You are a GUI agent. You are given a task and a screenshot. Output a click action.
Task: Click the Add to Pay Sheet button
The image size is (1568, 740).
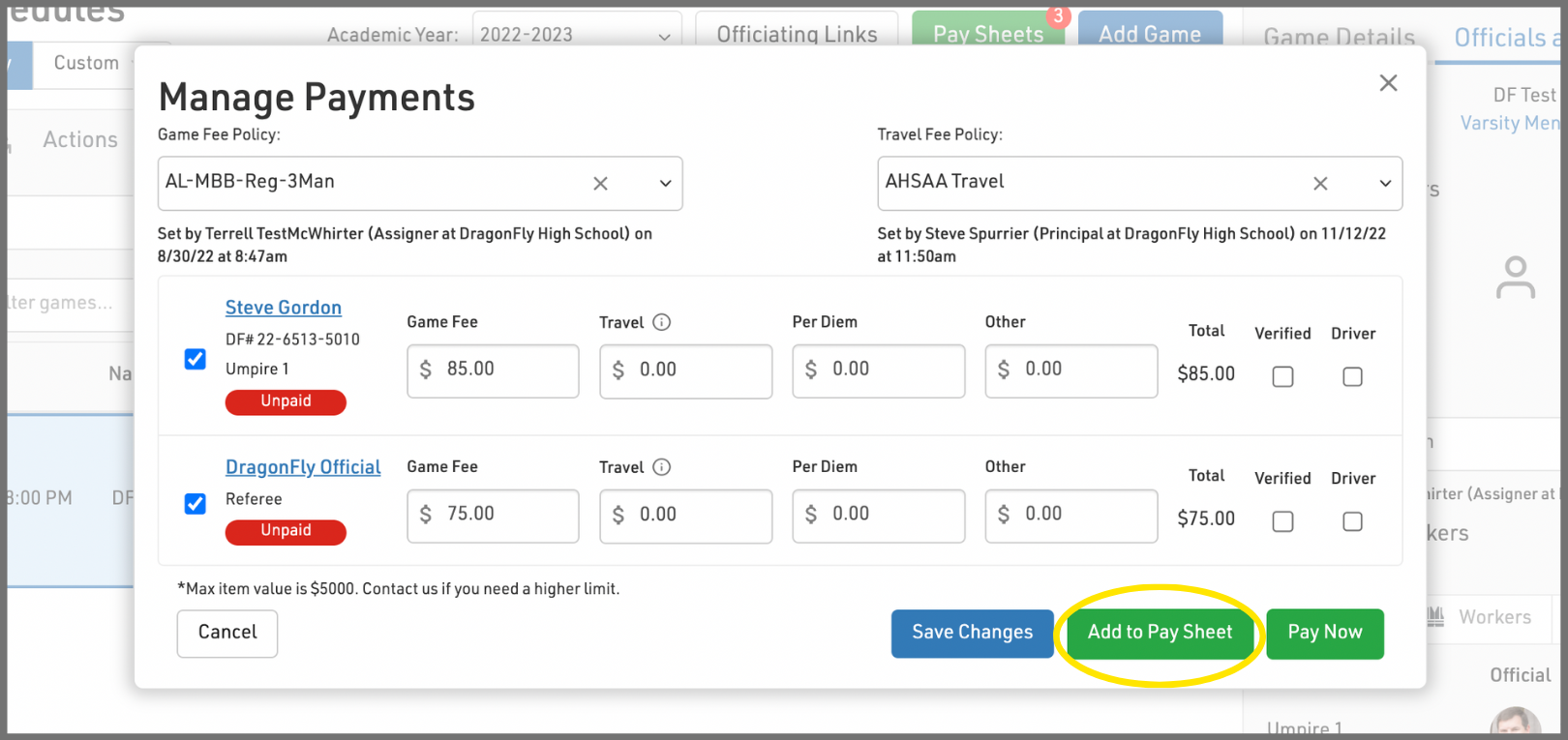tap(1160, 633)
